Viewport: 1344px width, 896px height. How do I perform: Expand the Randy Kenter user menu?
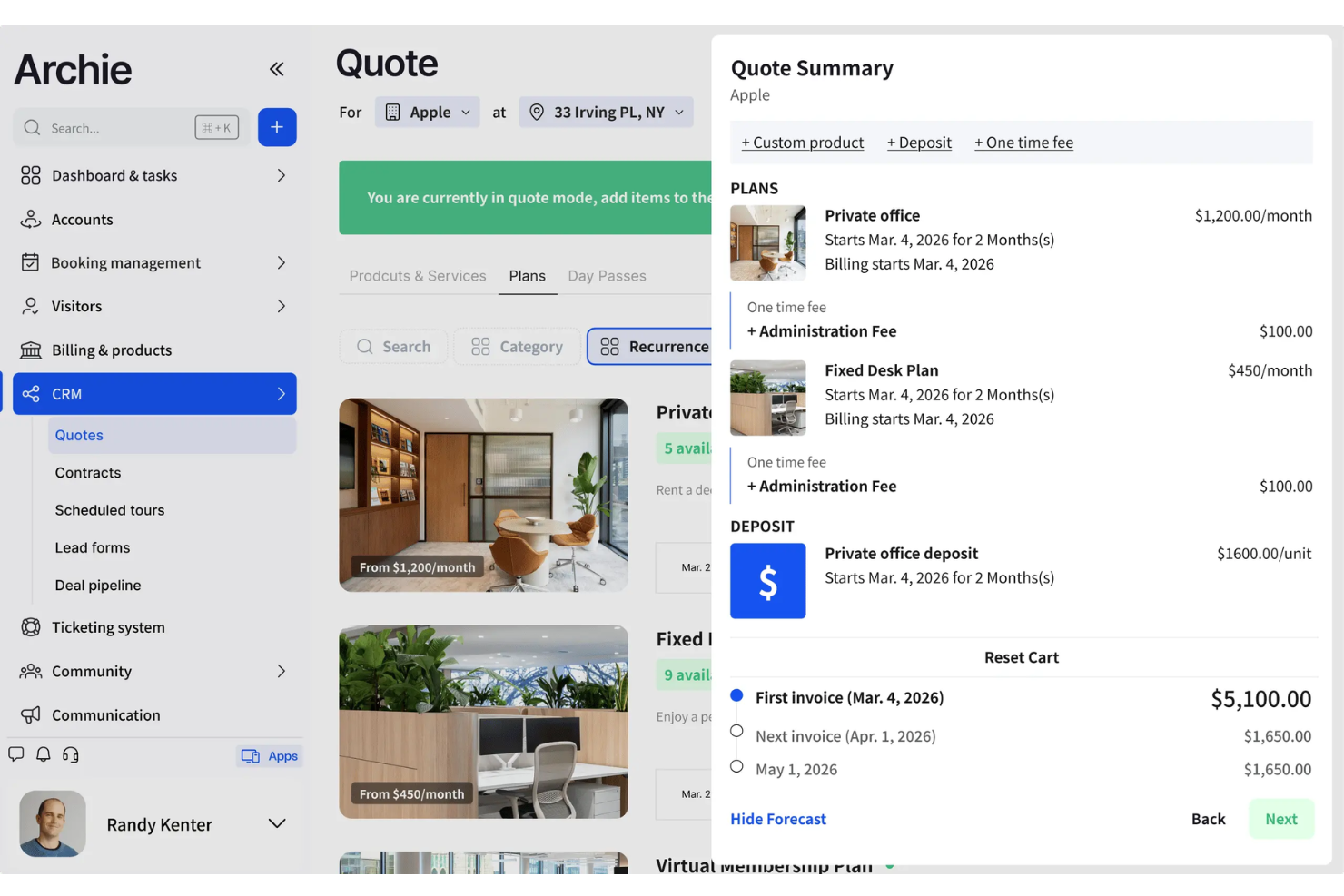277,823
